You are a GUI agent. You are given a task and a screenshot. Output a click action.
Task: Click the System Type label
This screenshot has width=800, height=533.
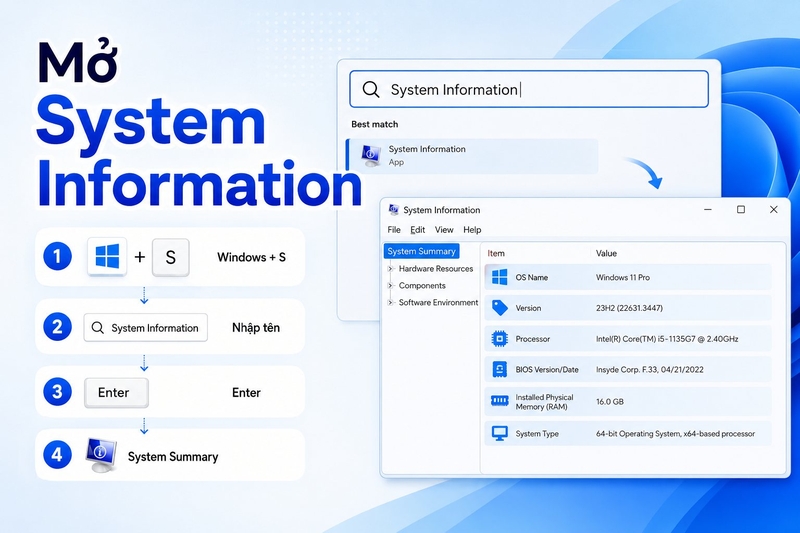coord(537,434)
